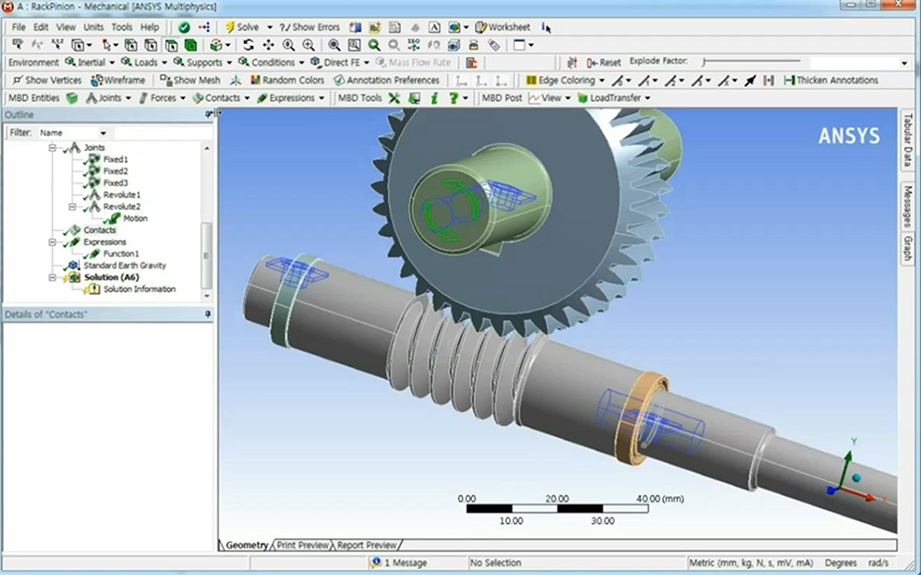921x575 pixels.
Task: Click the green info icon in MBD Tools
Action: point(434,98)
